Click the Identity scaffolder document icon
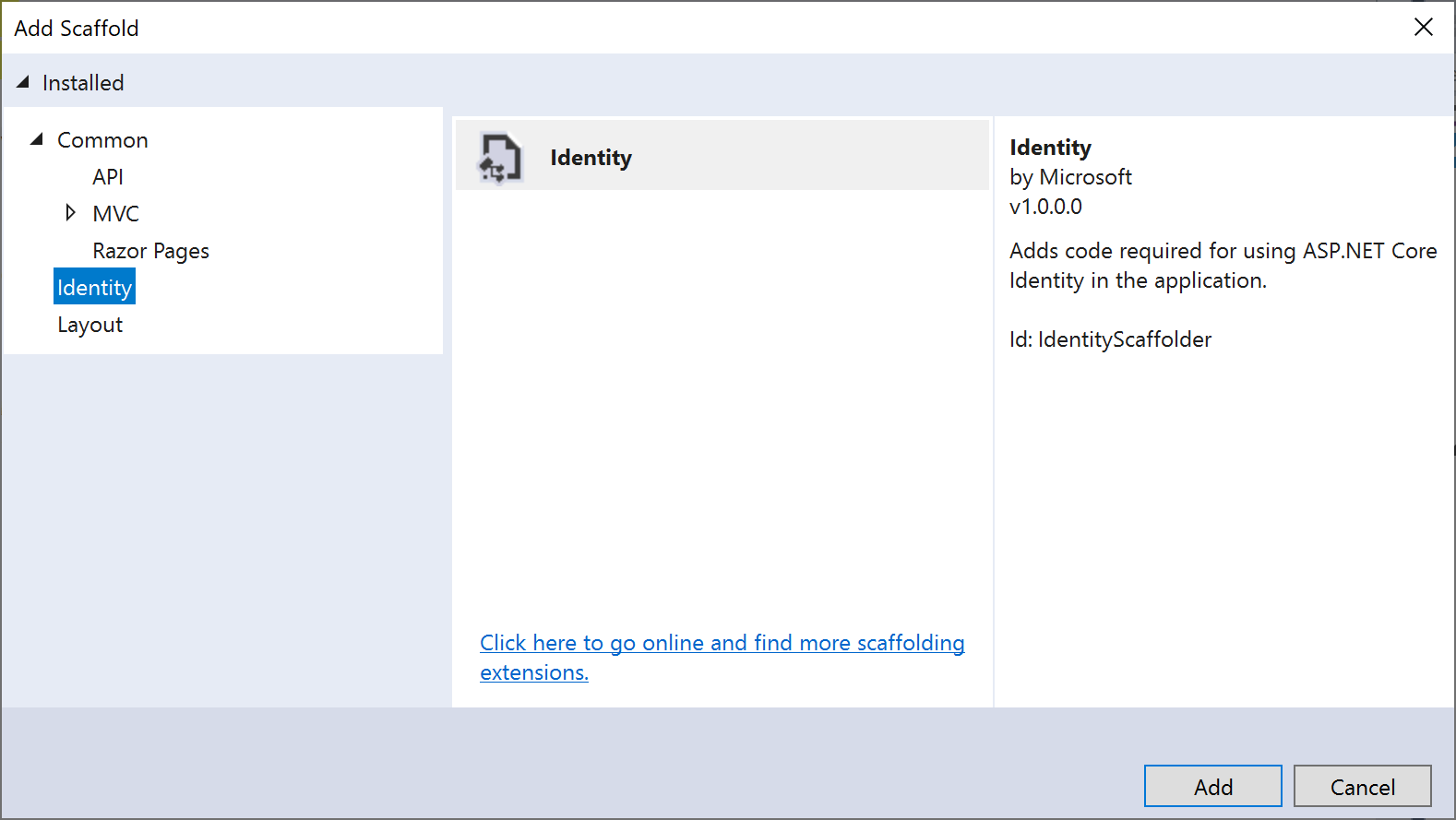The width and height of the screenshot is (1456, 820). 500,158
